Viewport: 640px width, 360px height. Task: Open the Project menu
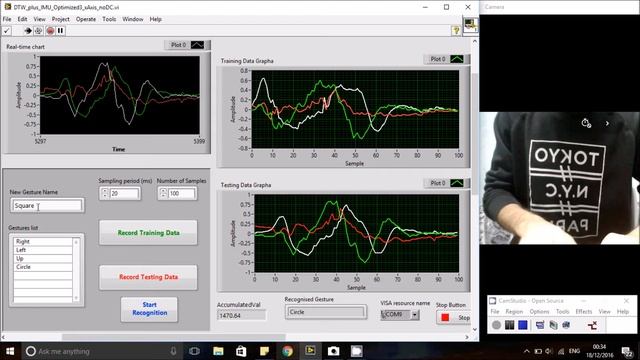click(x=60, y=19)
